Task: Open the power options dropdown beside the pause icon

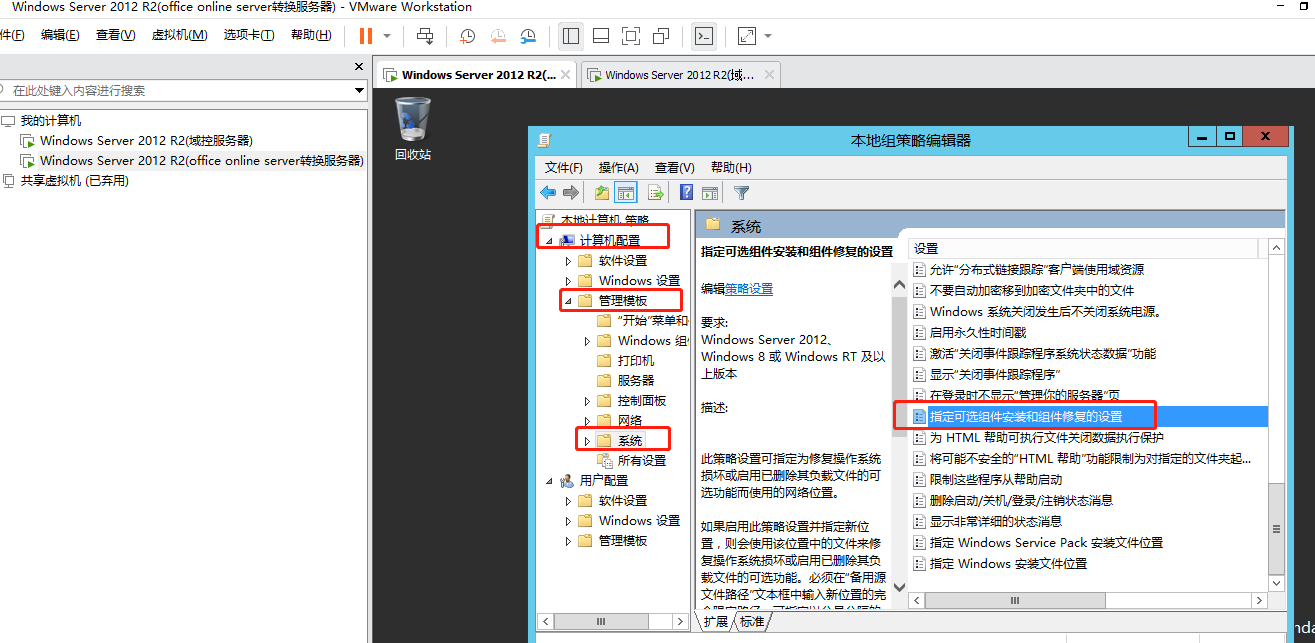Action: coord(387,36)
